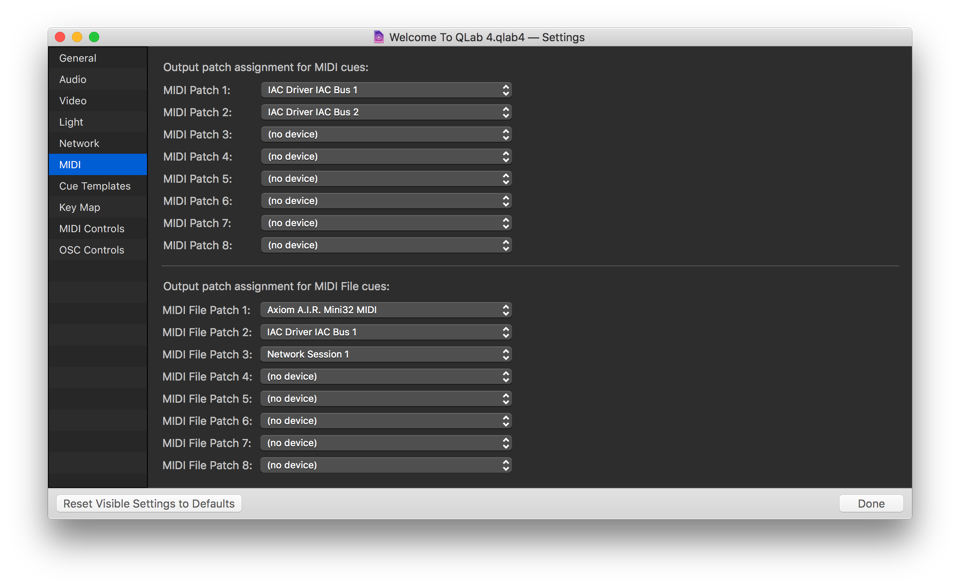Open the Audio settings section
The image size is (960, 588).
click(73, 79)
